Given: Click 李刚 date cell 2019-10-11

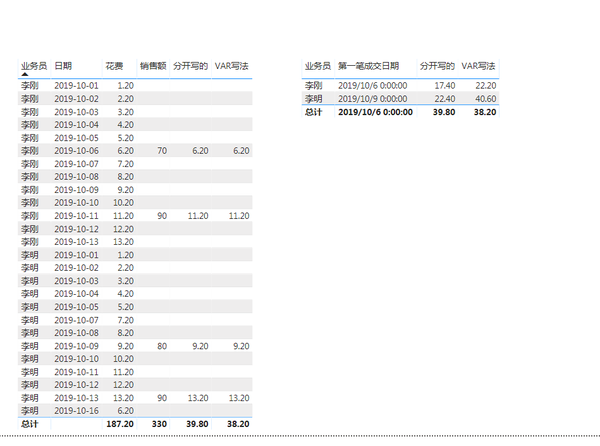Looking at the screenshot, I should pos(77,216).
